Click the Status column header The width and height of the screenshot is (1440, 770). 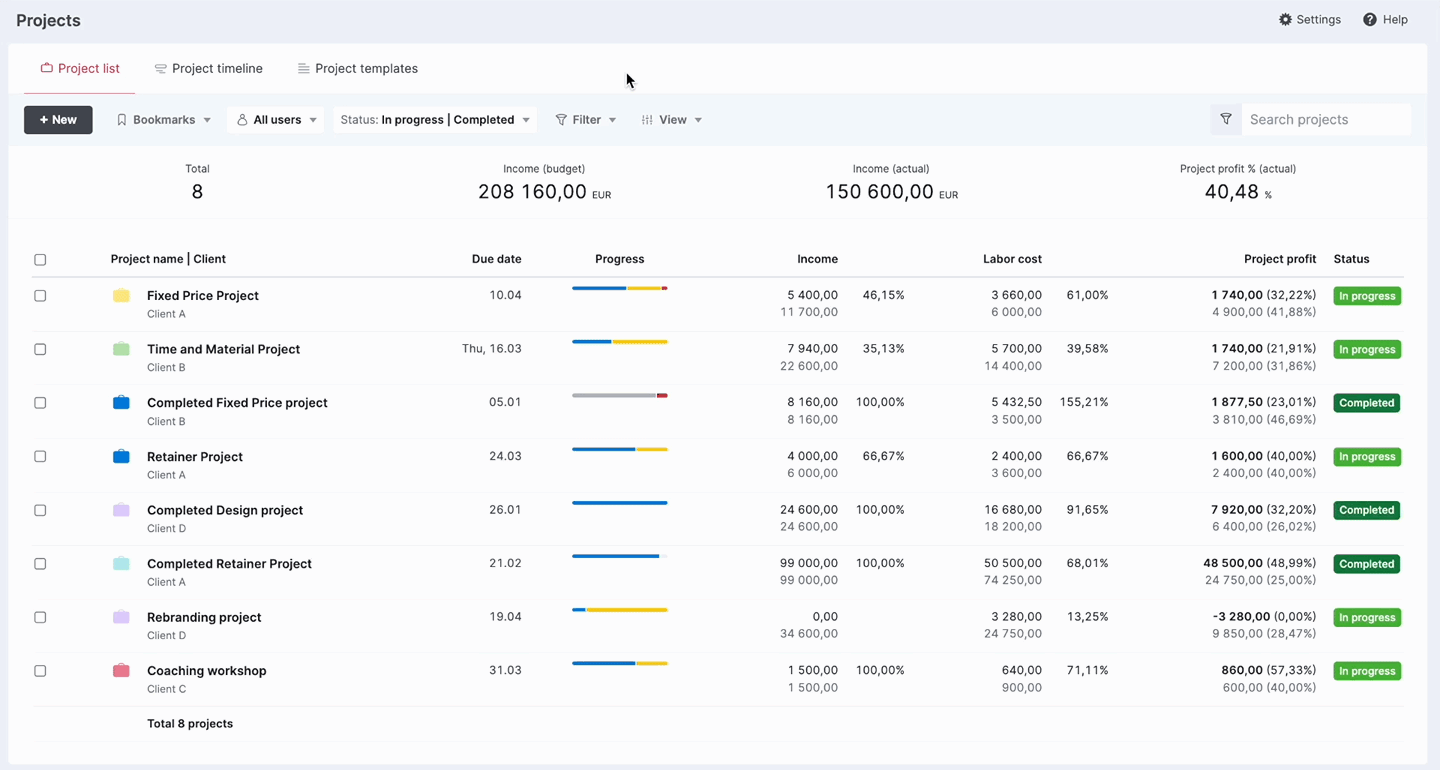pyautogui.click(x=1351, y=259)
